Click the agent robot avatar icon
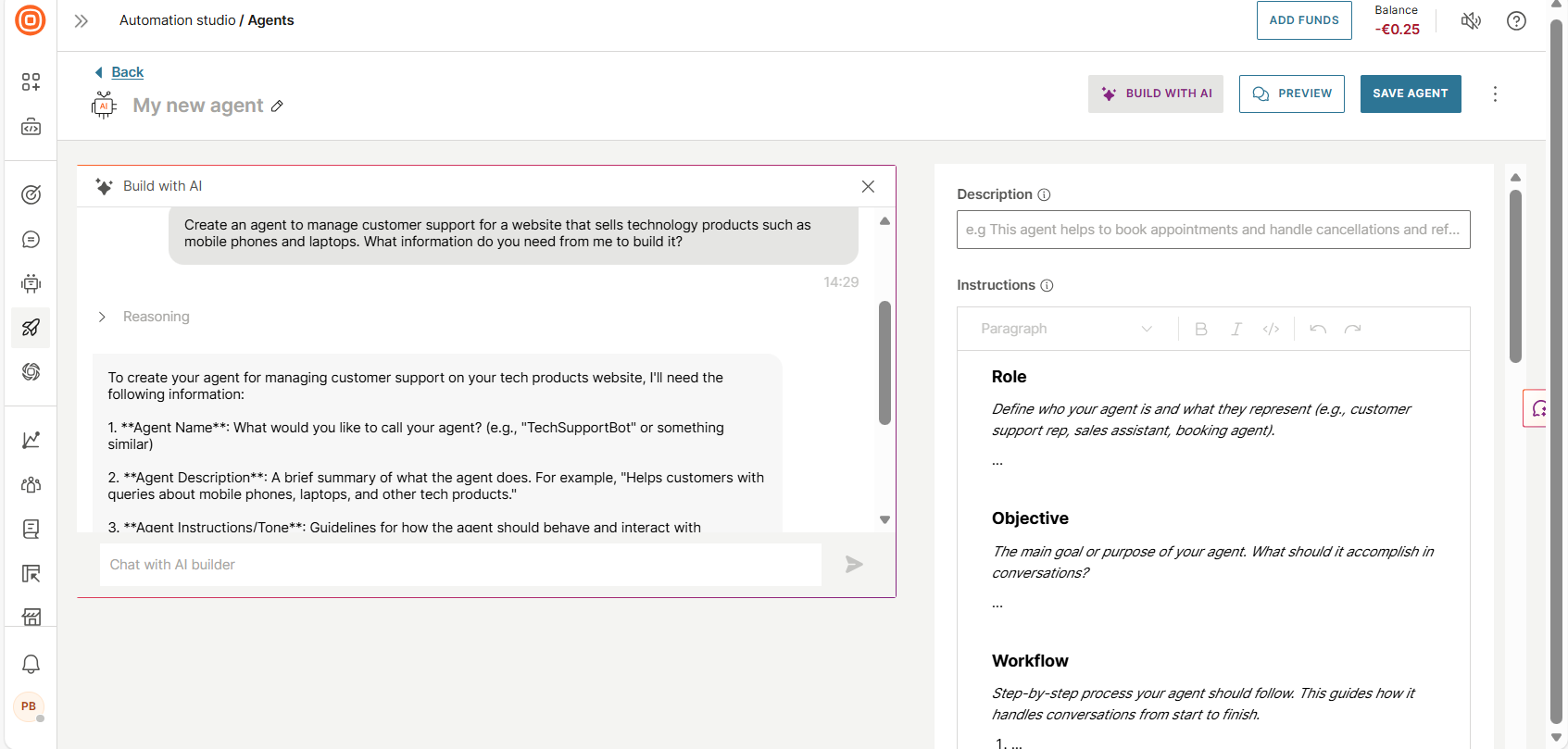1568x749 pixels. [104, 106]
